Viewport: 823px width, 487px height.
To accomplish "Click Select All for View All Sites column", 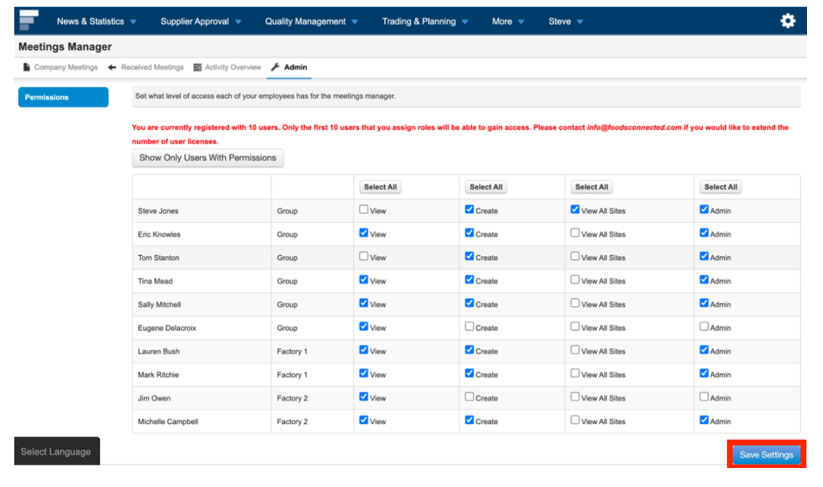I will (592, 187).
